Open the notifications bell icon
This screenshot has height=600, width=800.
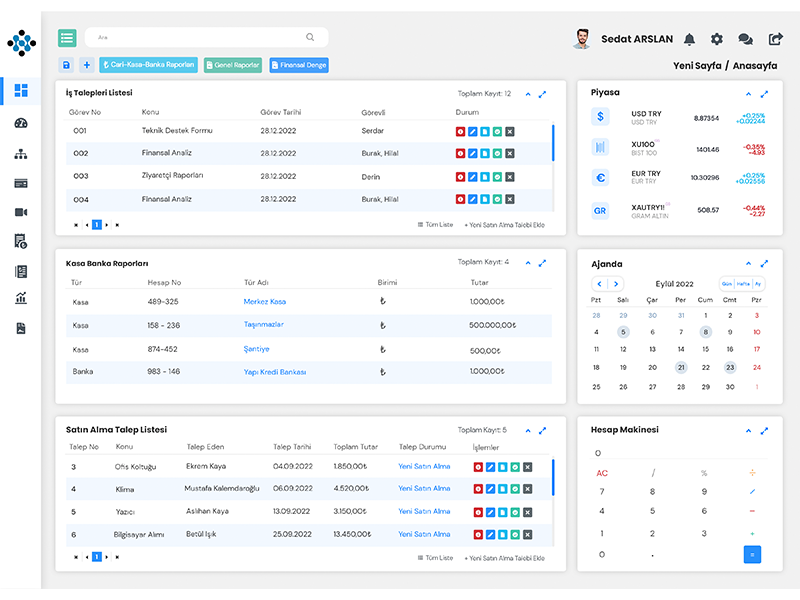[689, 39]
